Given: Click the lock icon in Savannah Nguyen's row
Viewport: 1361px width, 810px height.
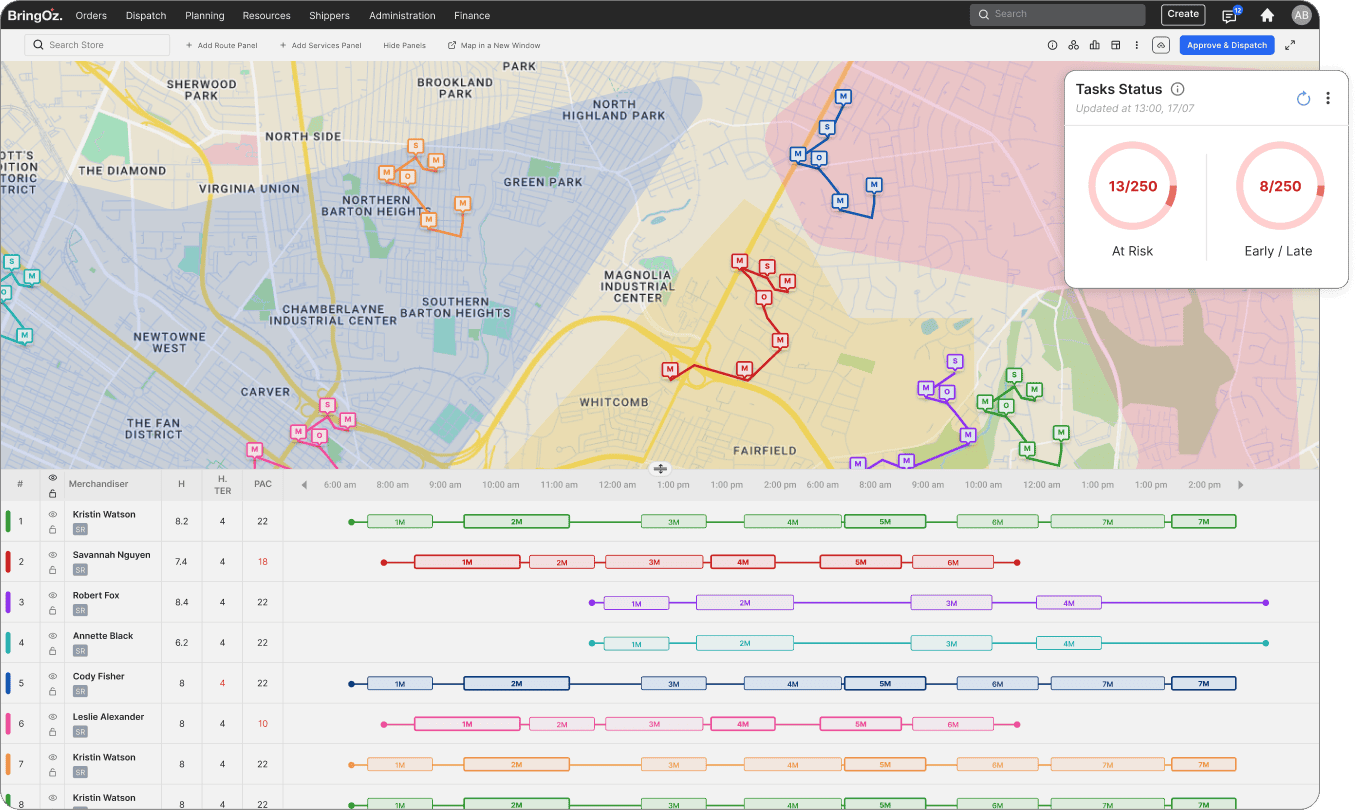Looking at the screenshot, I should (52, 570).
